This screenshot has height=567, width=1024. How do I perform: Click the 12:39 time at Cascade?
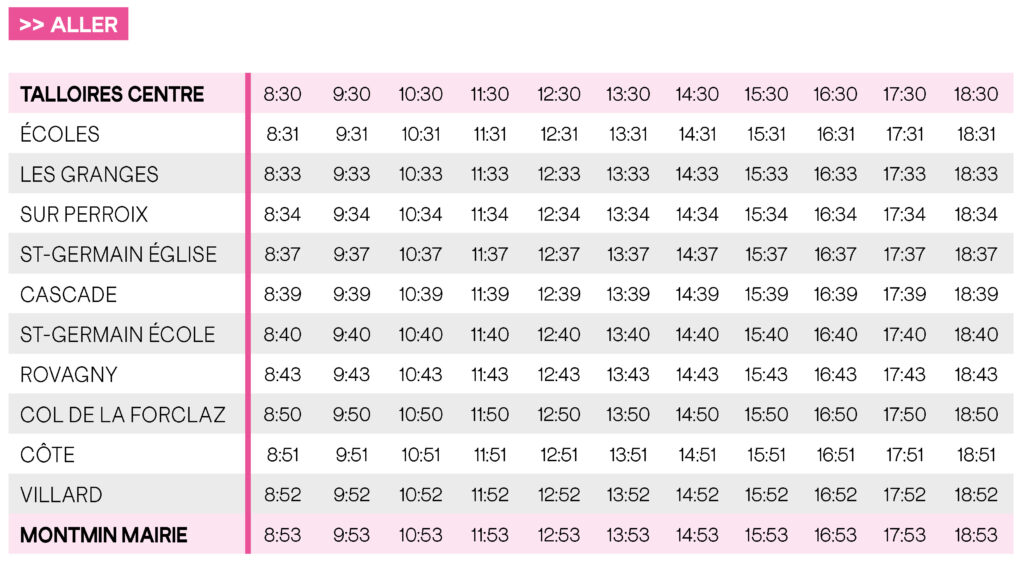tap(559, 295)
